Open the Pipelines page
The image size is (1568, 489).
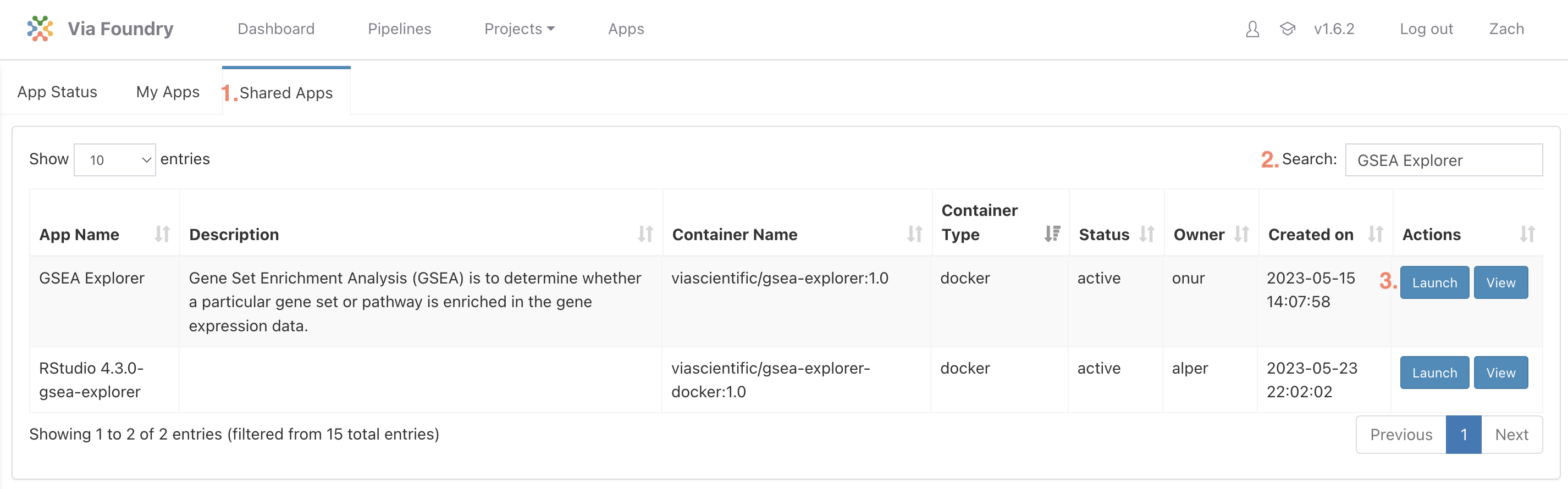coord(399,29)
